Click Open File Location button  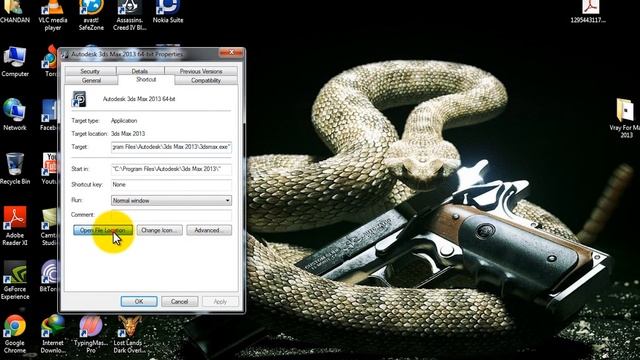point(103,230)
